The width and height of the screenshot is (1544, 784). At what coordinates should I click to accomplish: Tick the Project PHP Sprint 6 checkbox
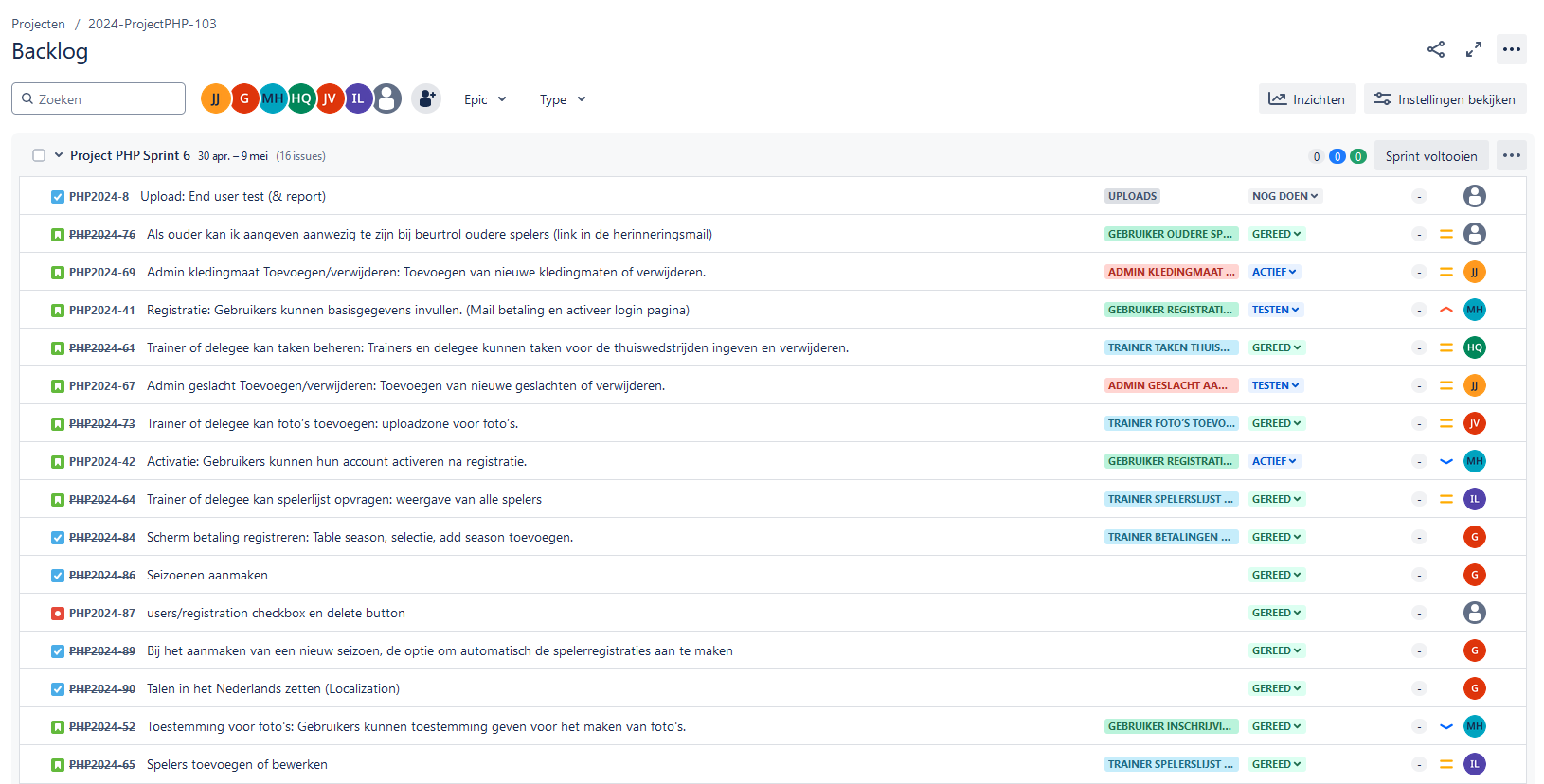pyautogui.click(x=39, y=155)
